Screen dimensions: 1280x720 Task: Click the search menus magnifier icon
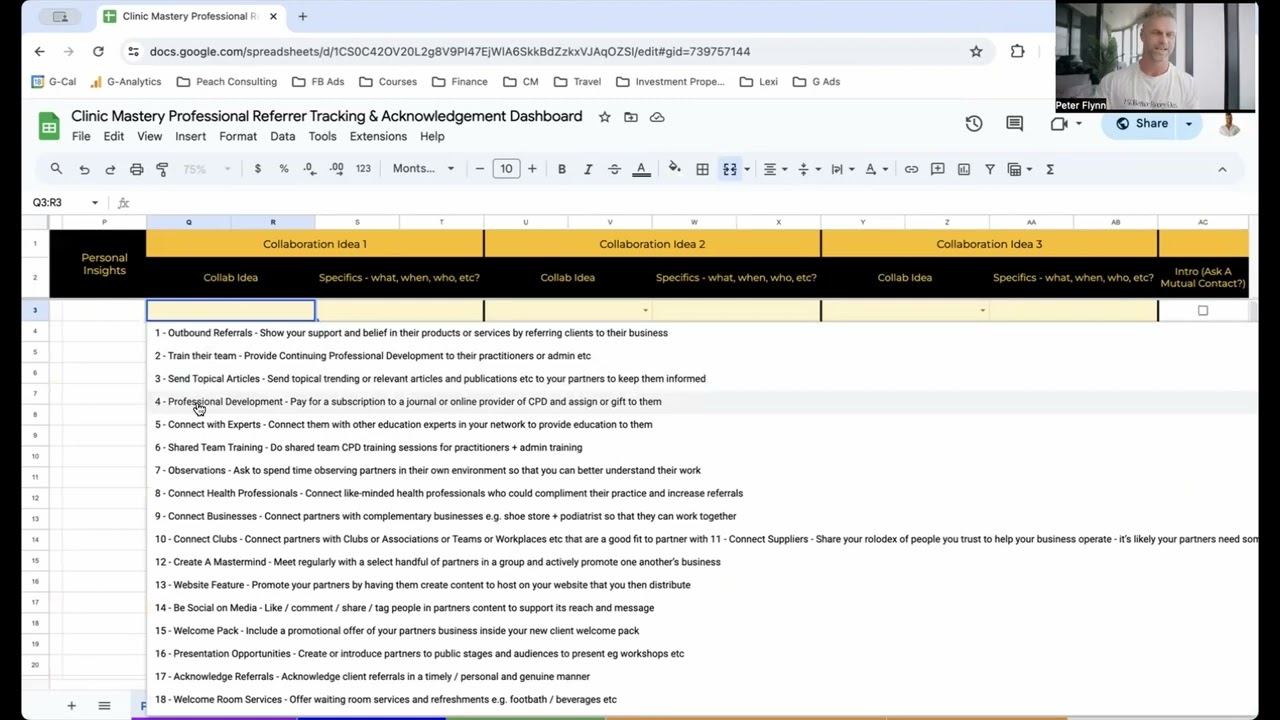(x=56, y=169)
